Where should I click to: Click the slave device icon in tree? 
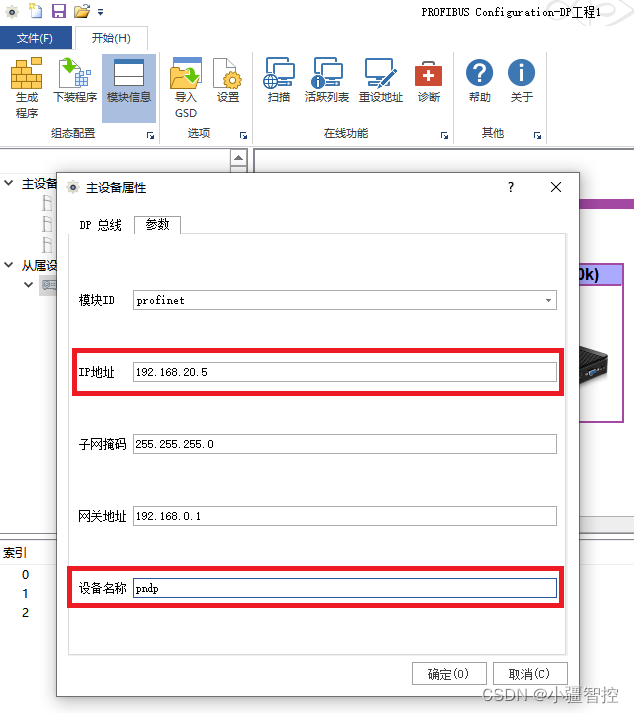[49, 285]
